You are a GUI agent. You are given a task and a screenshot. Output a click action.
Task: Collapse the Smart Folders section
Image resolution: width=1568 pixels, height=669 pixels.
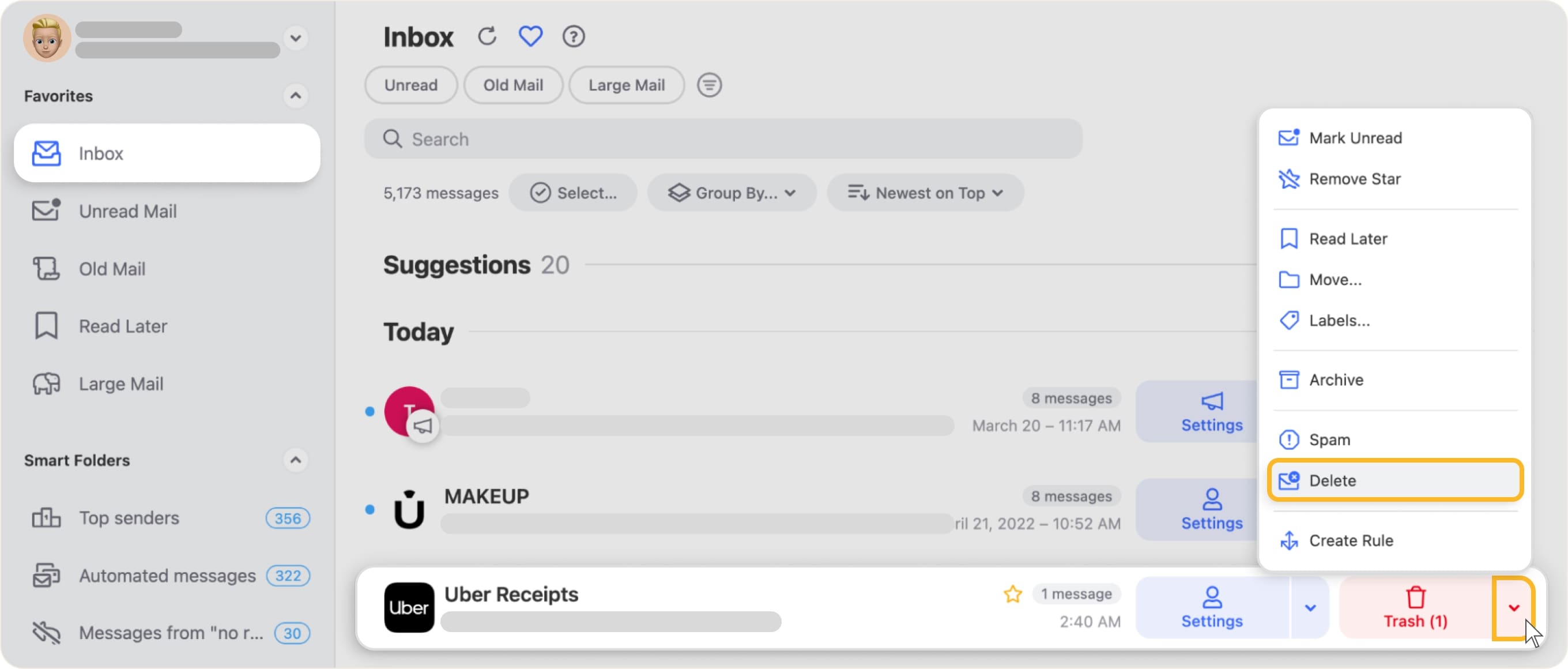click(296, 460)
